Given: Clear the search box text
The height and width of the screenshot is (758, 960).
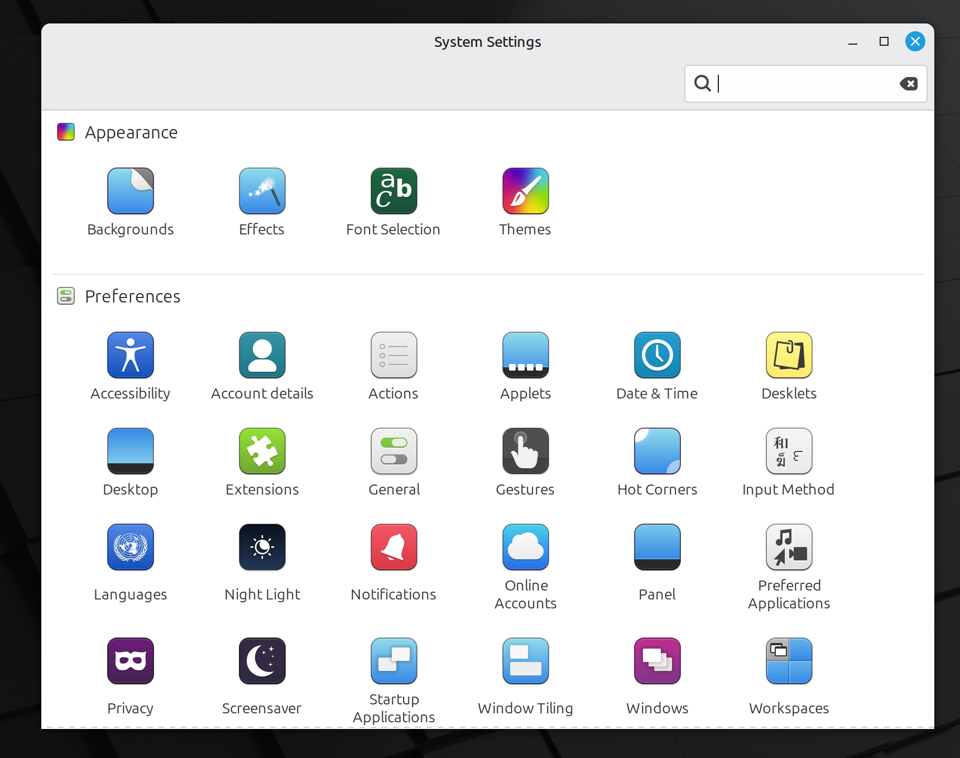Looking at the screenshot, I should 908,84.
